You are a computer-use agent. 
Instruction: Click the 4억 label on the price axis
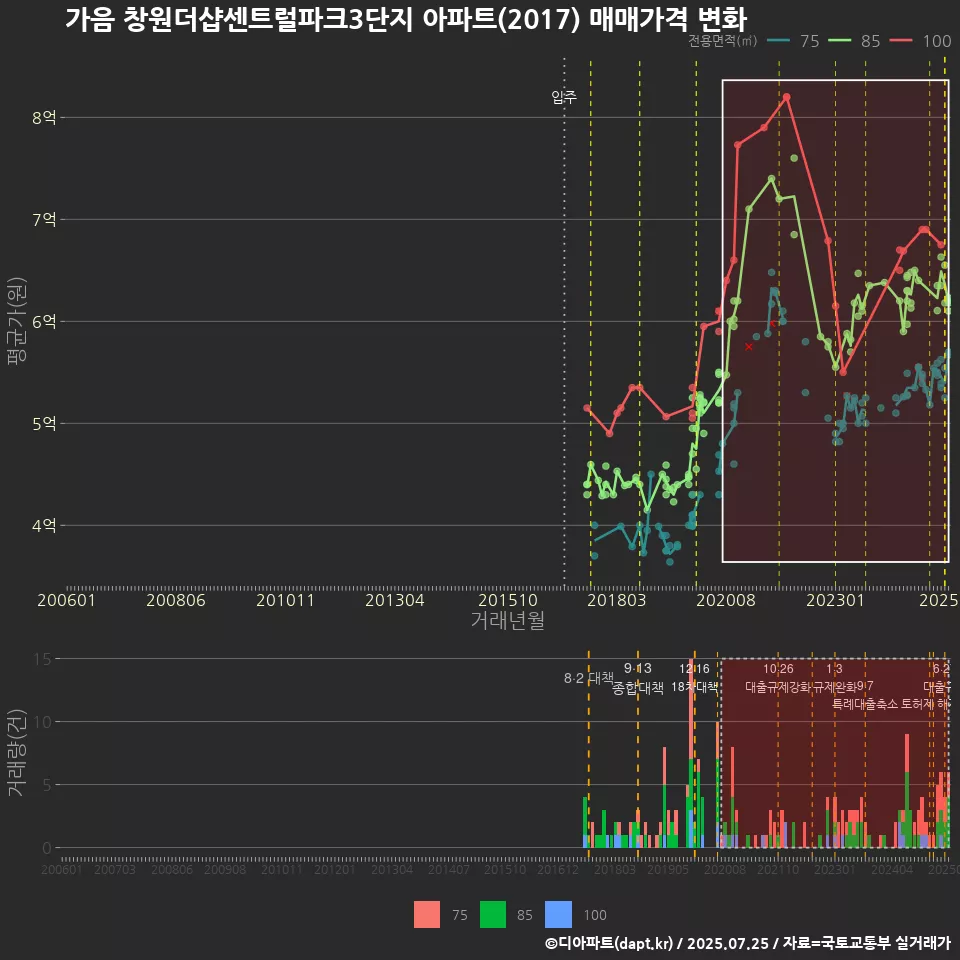[44, 525]
